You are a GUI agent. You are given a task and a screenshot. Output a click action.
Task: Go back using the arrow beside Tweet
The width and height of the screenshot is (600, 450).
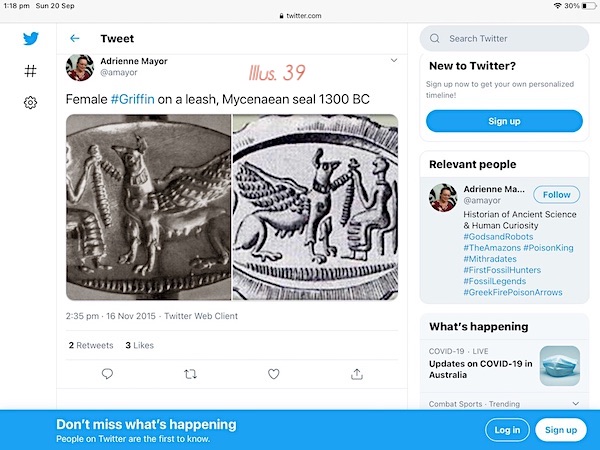(75, 38)
